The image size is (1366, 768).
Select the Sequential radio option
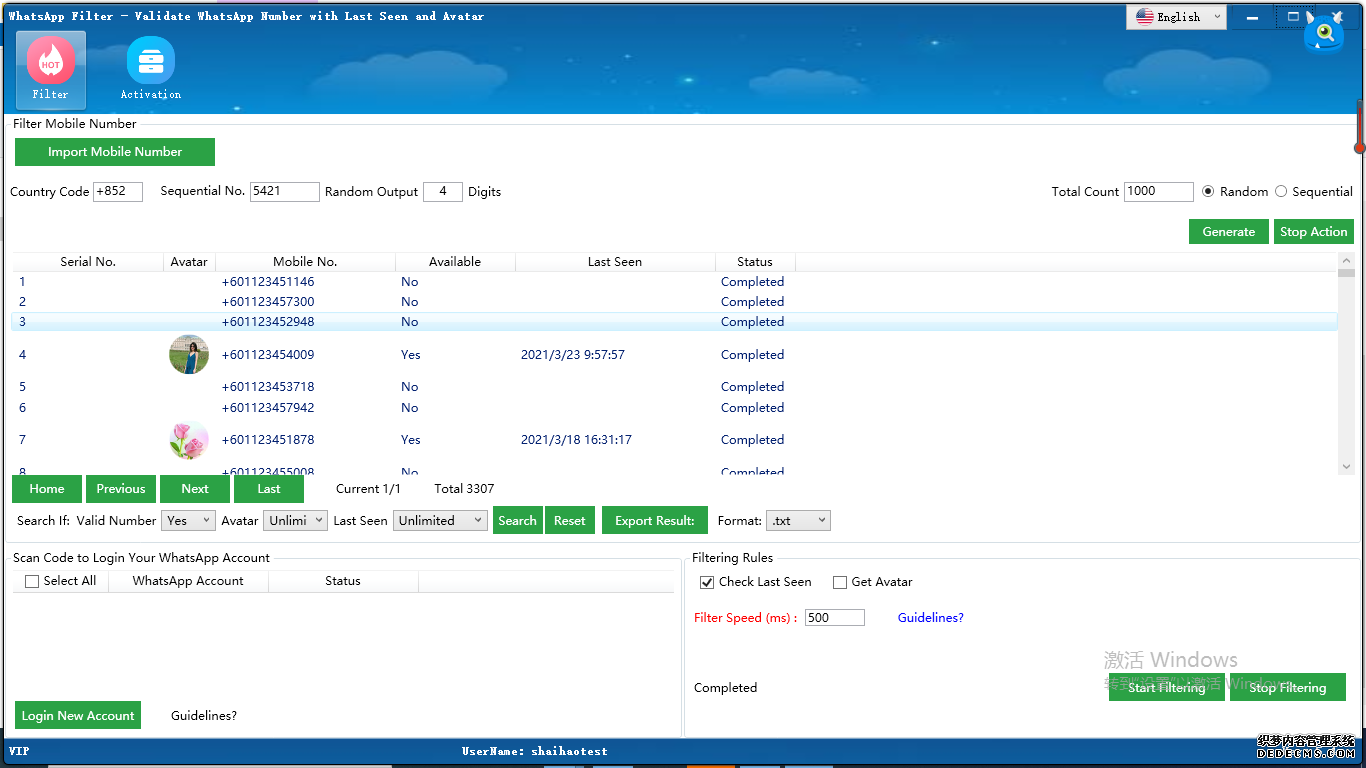tap(1281, 192)
